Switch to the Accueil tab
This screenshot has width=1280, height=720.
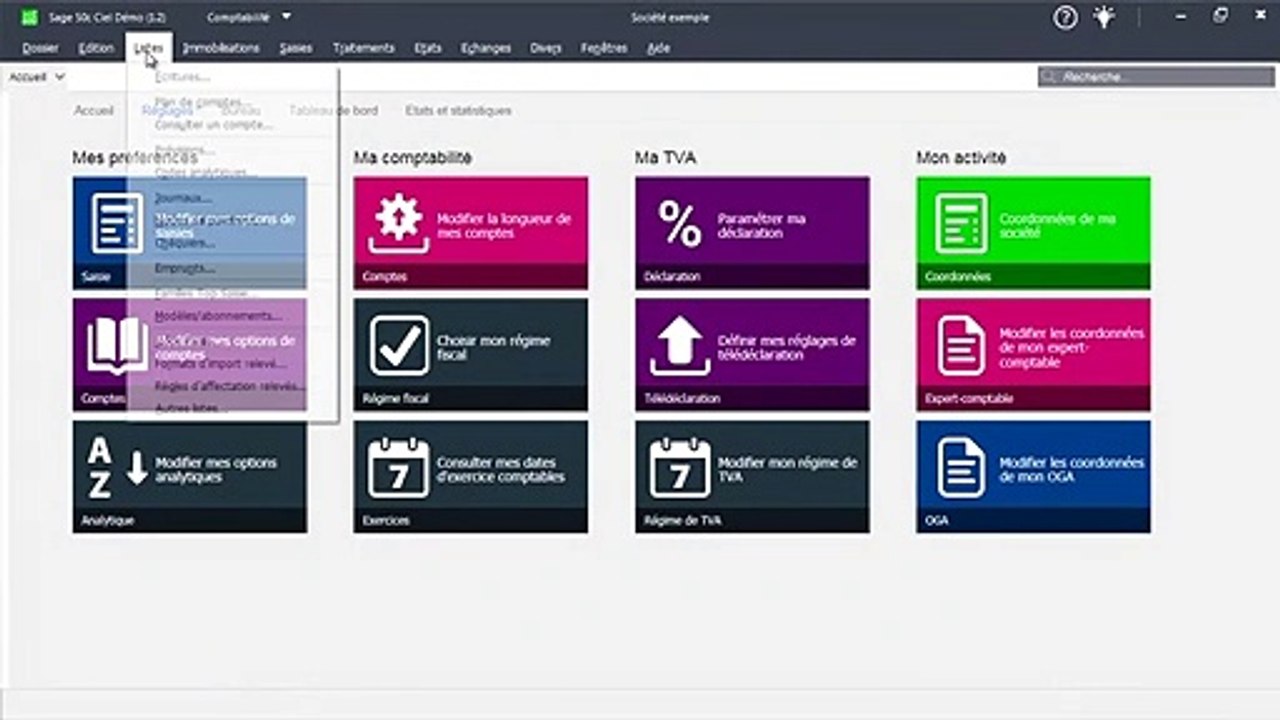94,111
